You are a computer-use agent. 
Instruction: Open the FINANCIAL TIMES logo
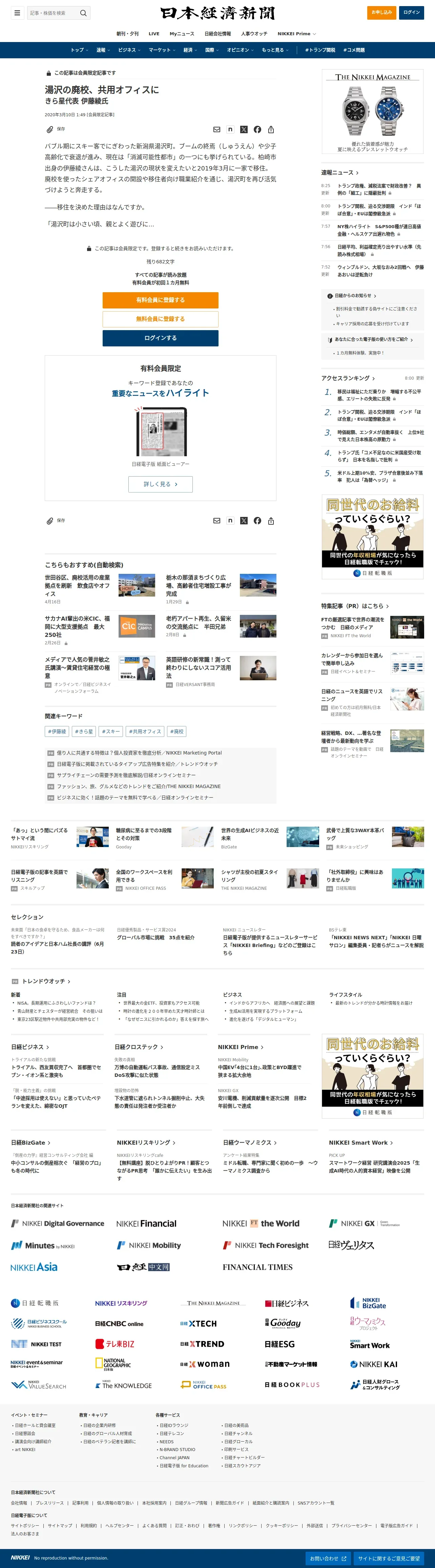coord(257,1267)
